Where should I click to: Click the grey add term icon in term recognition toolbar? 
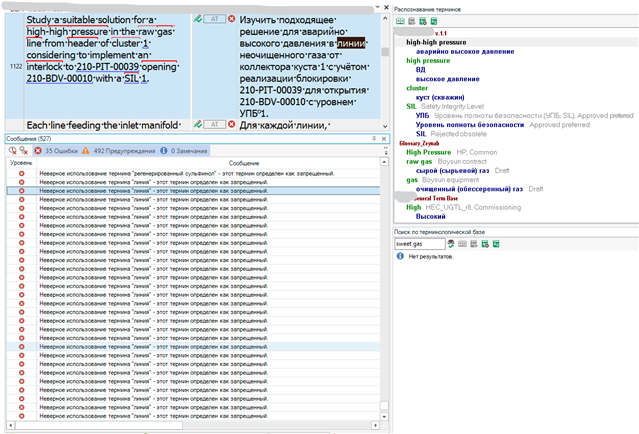click(412, 21)
